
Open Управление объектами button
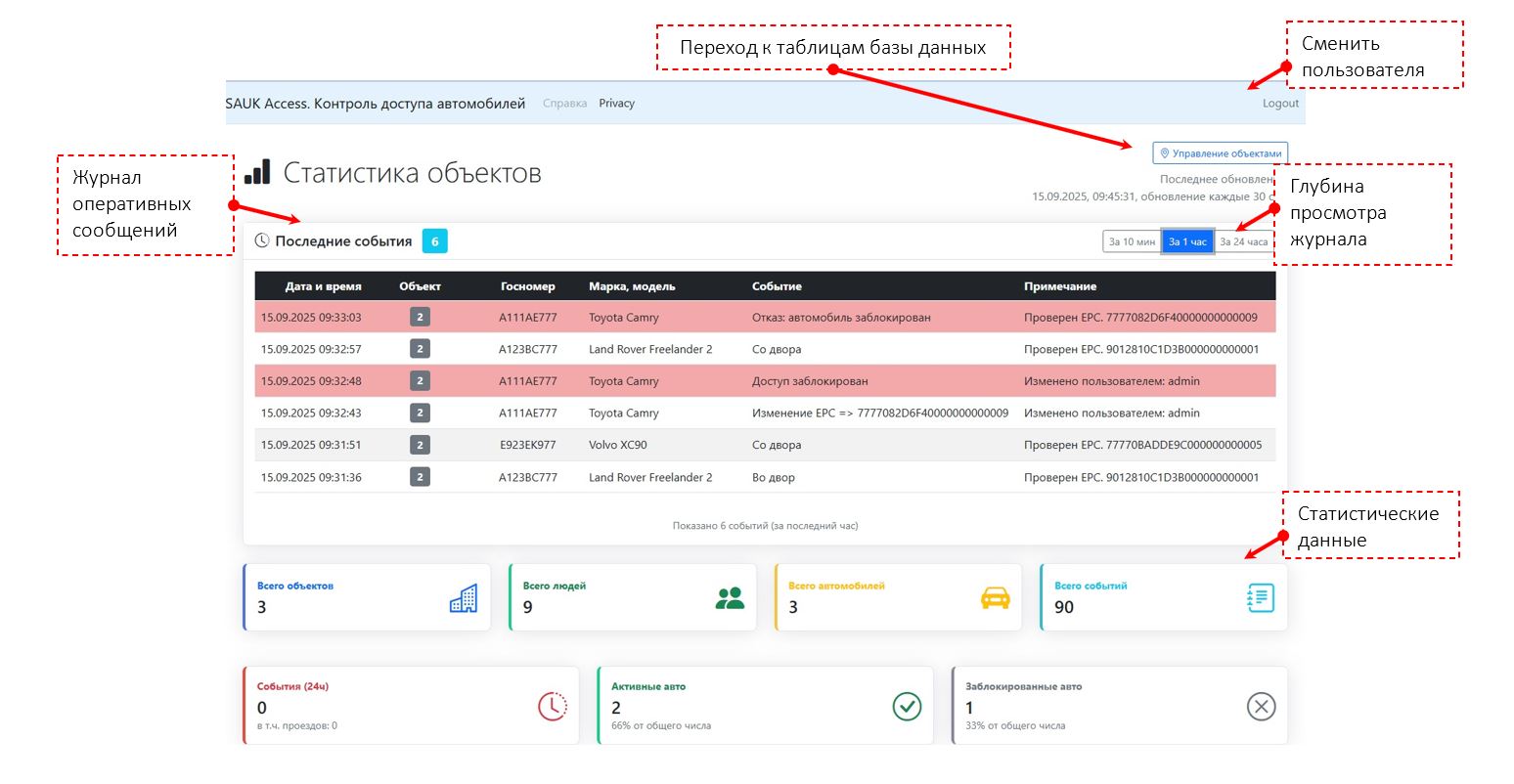tap(1220, 153)
